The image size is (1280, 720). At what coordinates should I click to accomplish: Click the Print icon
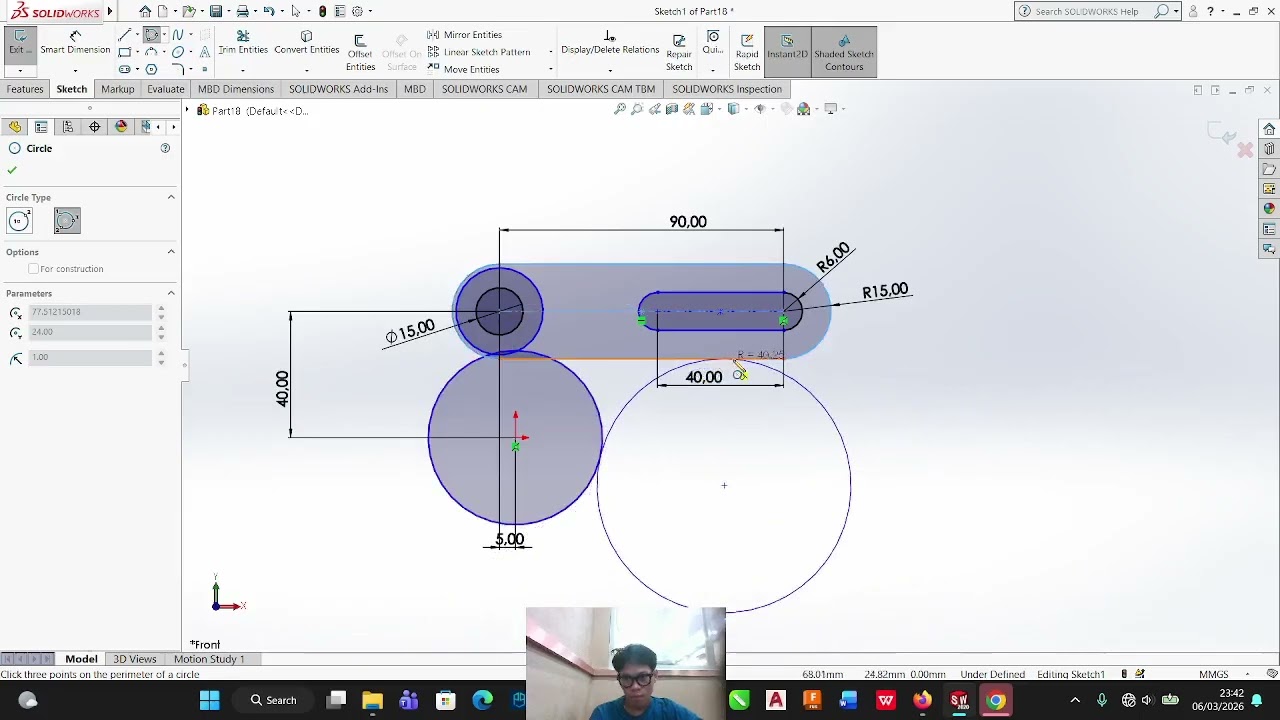242,11
